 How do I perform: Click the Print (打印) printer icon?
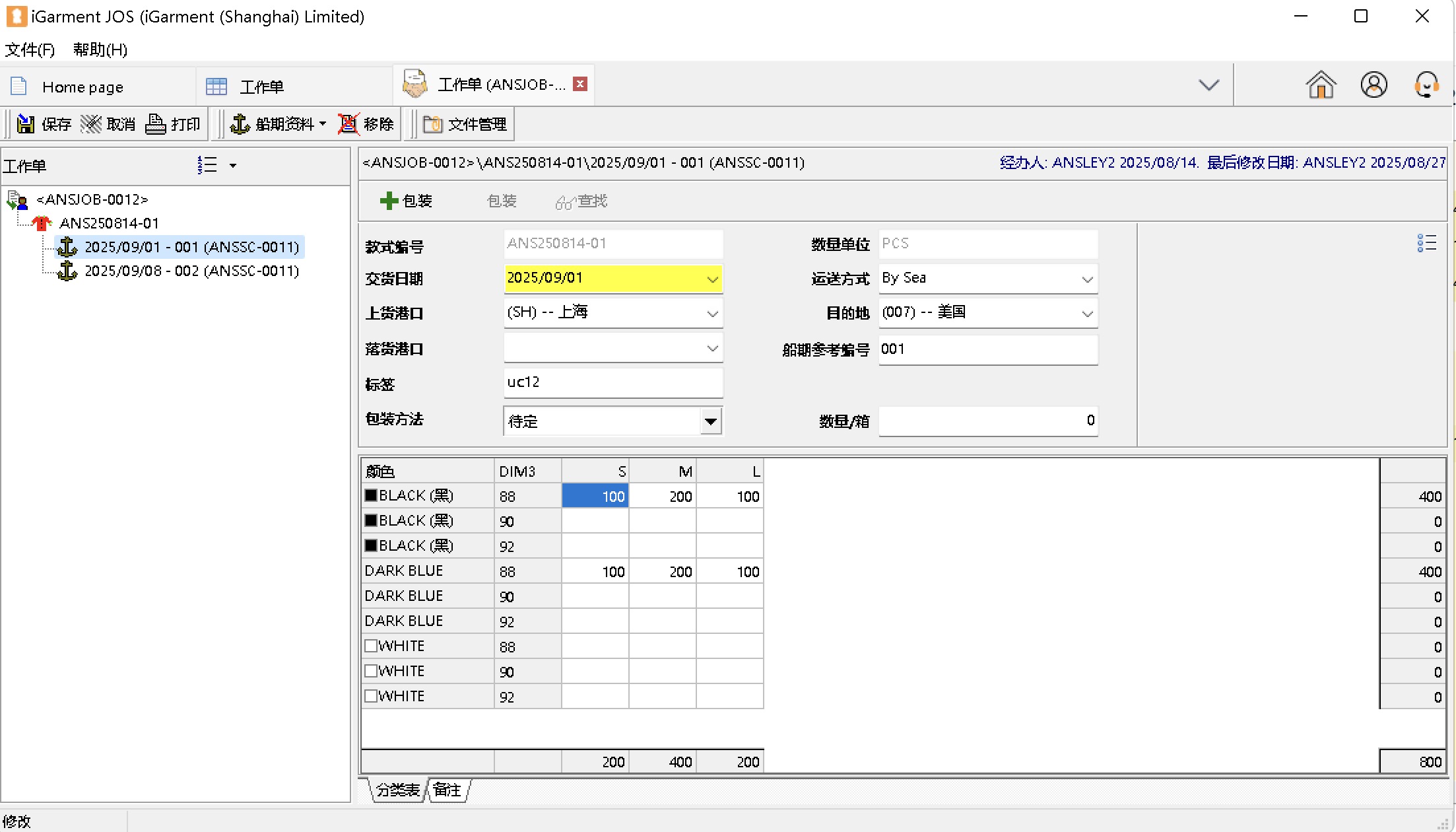point(156,124)
